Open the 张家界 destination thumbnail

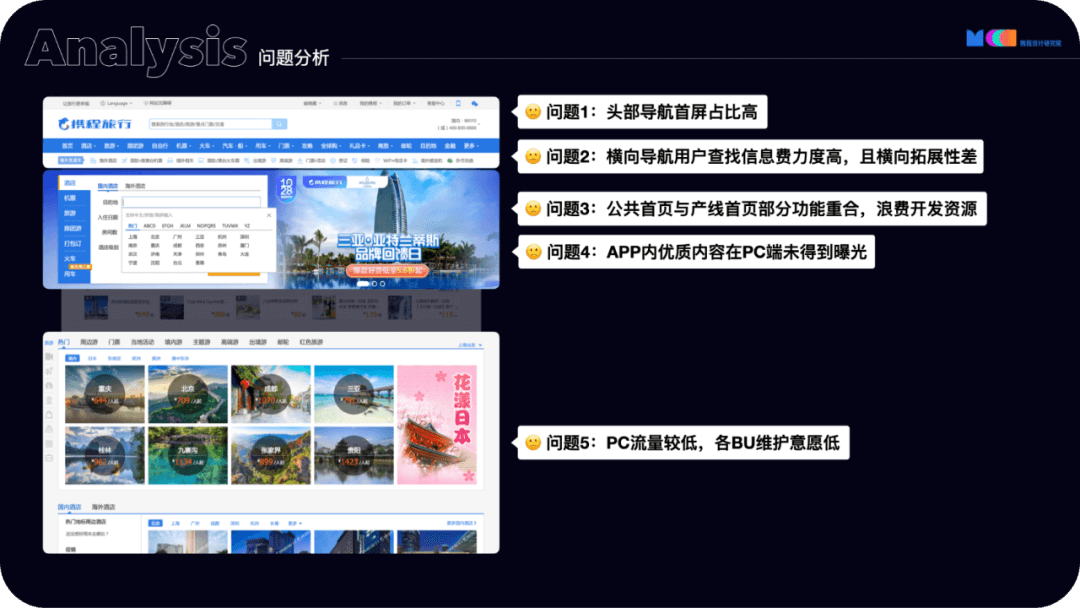[271, 455]
